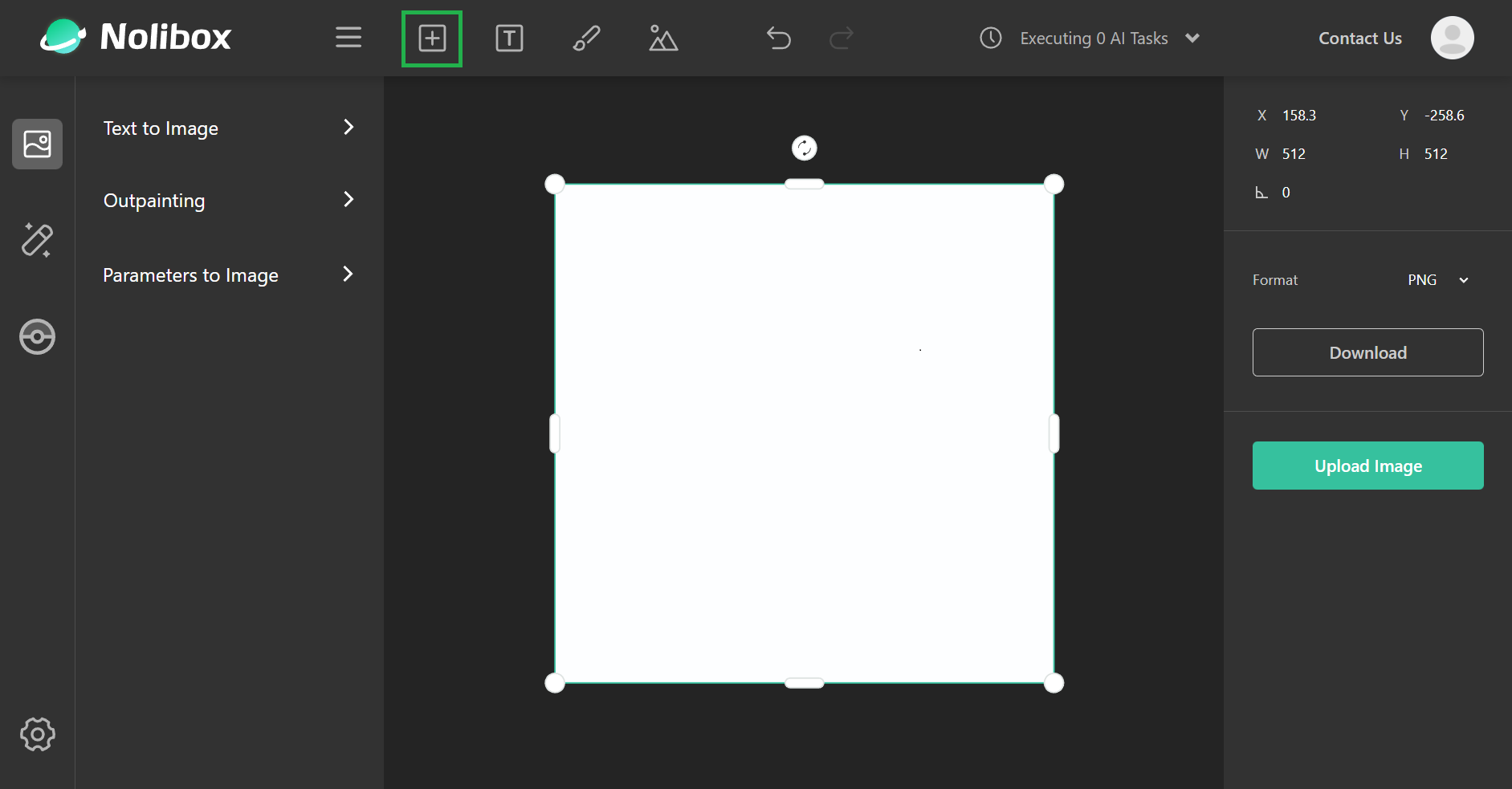Click the Nolibox logo
The width and height of the screenshot is (1512, 789).
[137, 37]
